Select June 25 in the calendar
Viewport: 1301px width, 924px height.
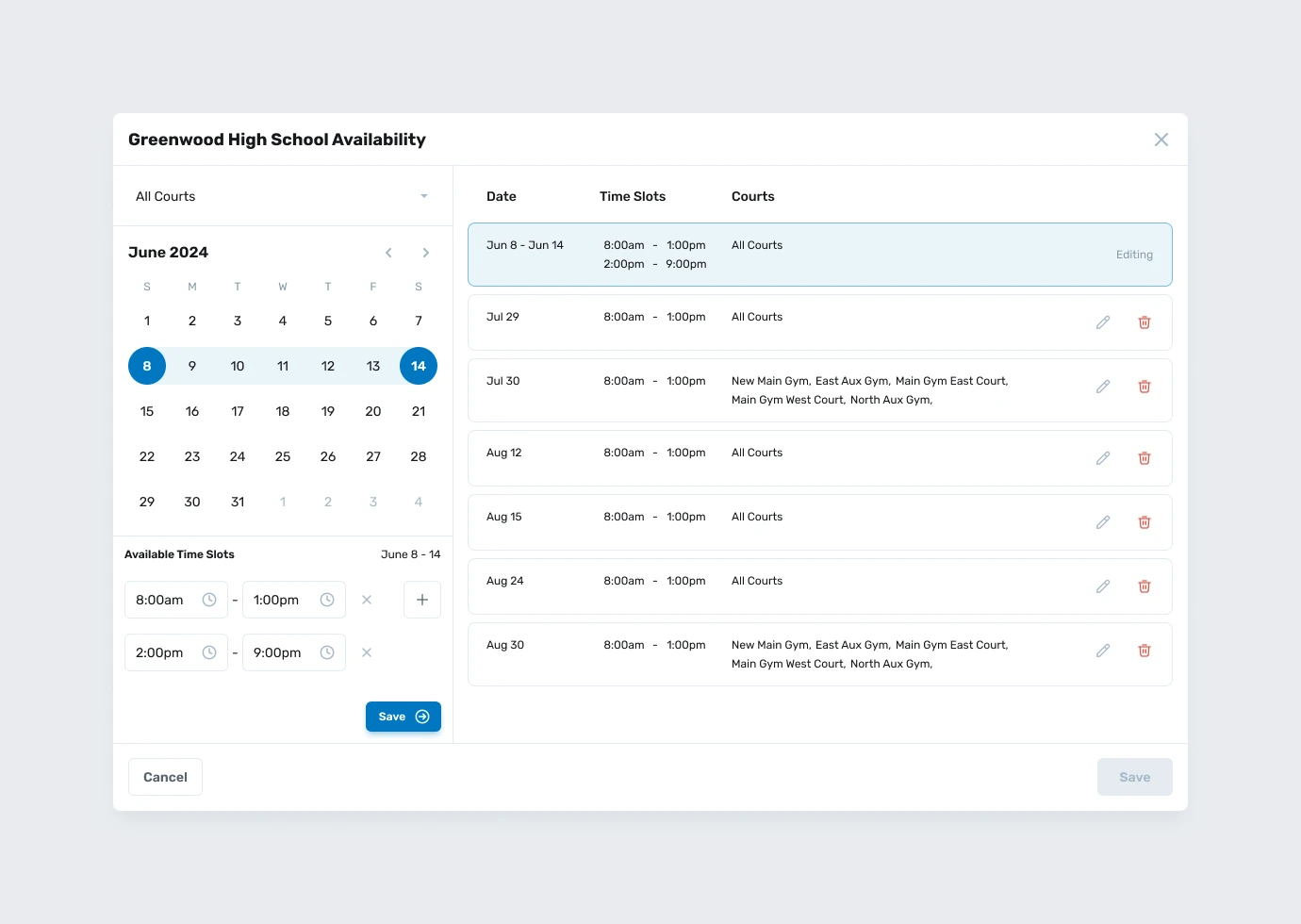click(283, 456)
